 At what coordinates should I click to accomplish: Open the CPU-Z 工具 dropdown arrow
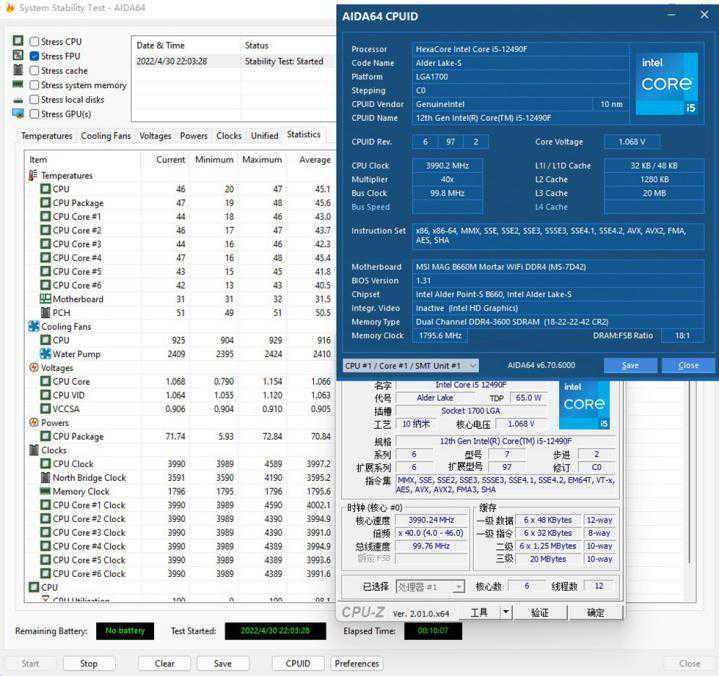(x=510, y=612)
